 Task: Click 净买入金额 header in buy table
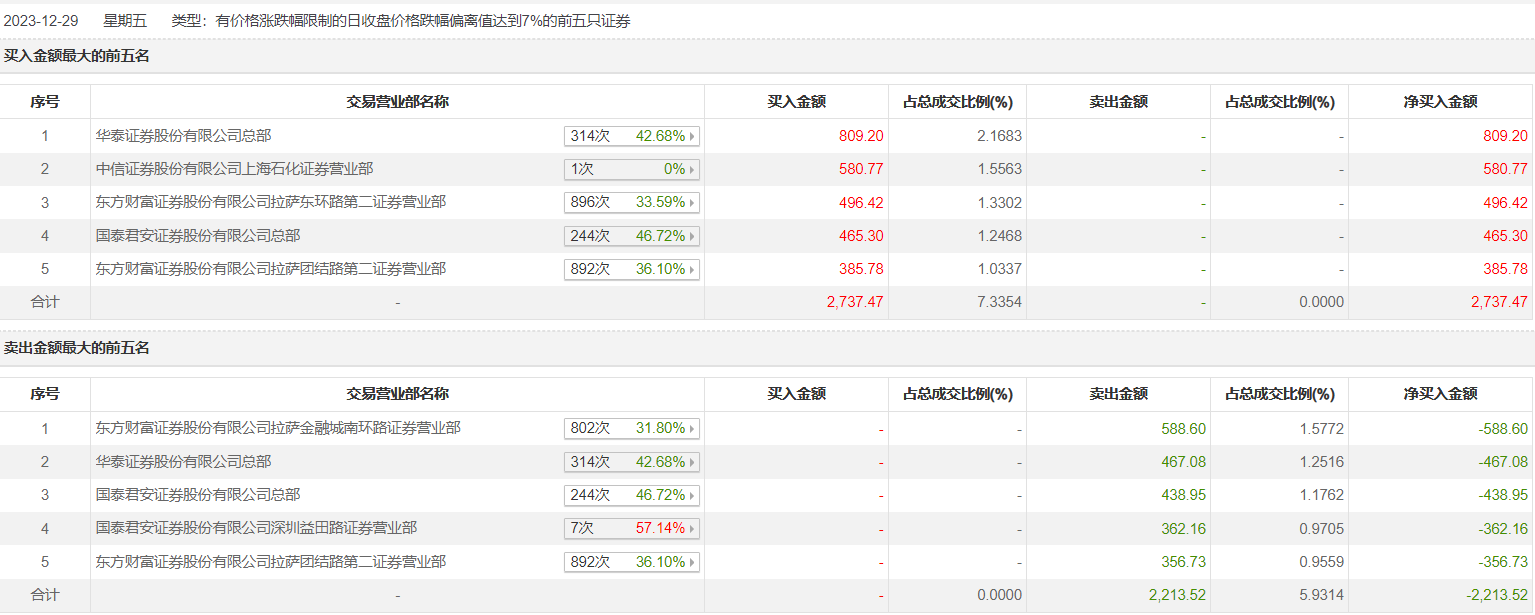pyautogui.click(x=1440, y=102)
